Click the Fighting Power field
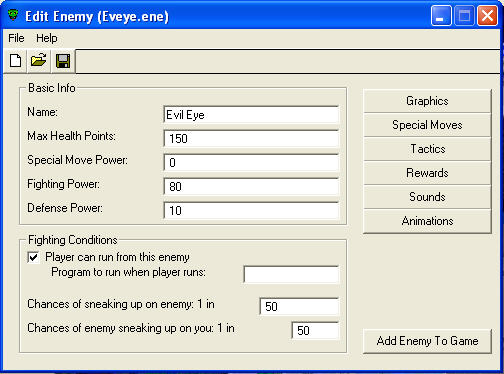 pos(251,187)
